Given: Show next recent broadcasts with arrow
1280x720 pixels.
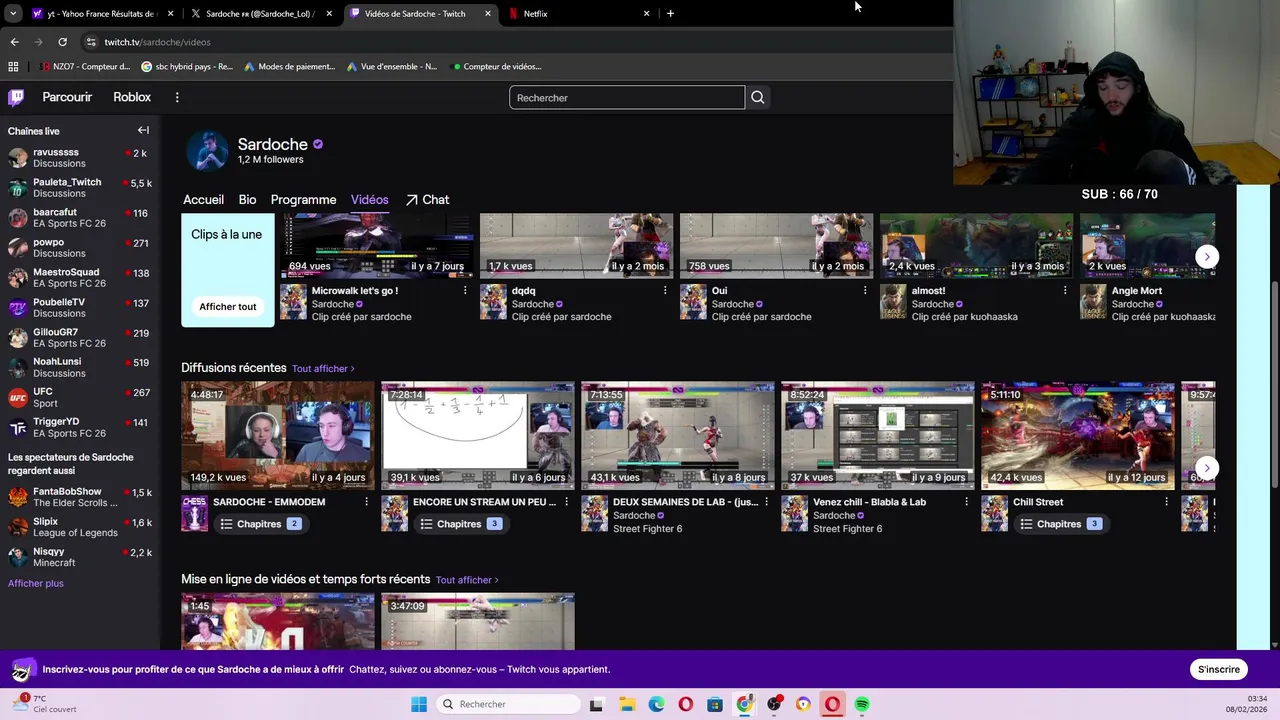Looking at the screenshot, I should pyautogui.click(x=1207, y=468).
